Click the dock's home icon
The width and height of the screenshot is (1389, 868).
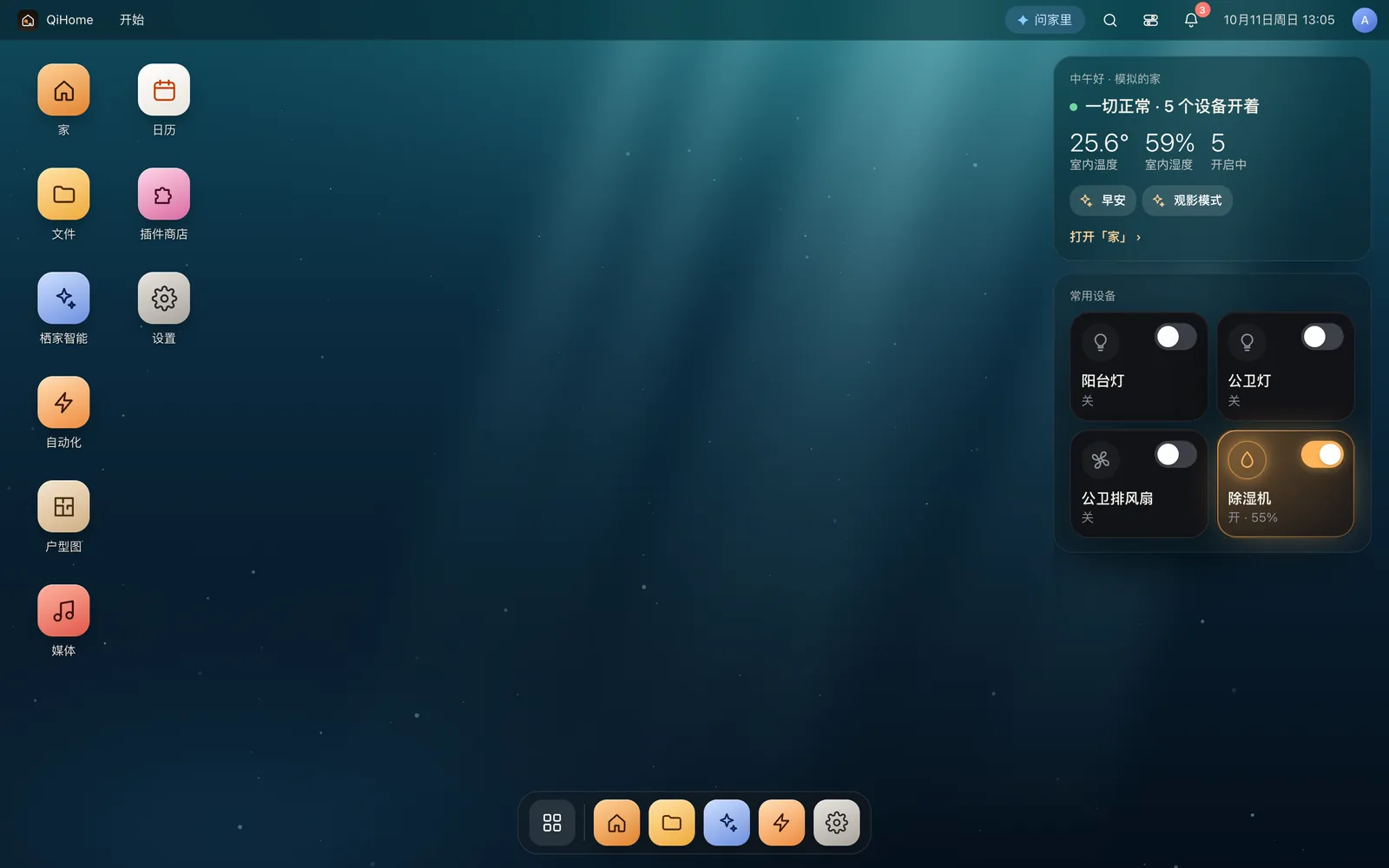coord(616,823)
